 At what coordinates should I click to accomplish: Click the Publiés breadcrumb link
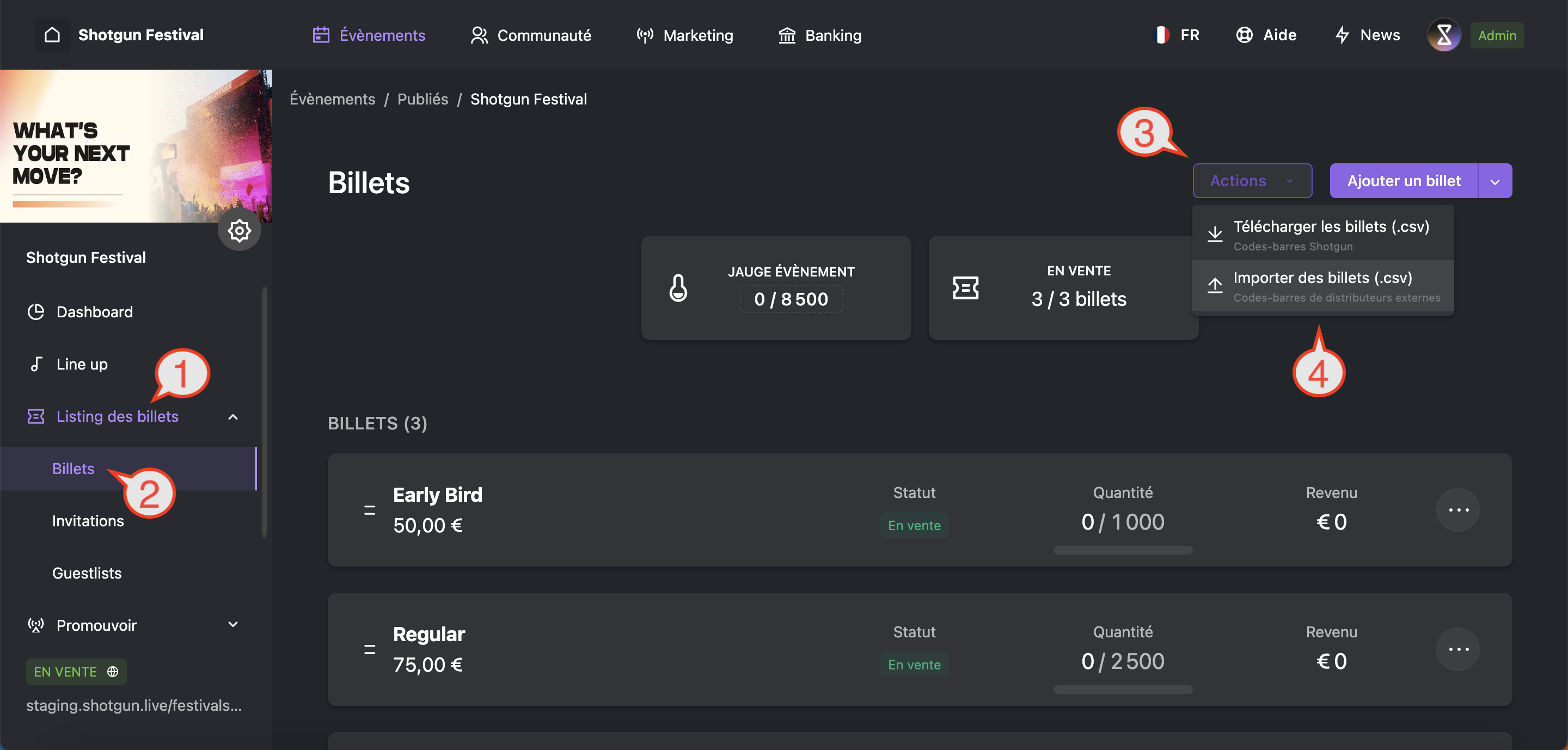[x=422, y=99]
